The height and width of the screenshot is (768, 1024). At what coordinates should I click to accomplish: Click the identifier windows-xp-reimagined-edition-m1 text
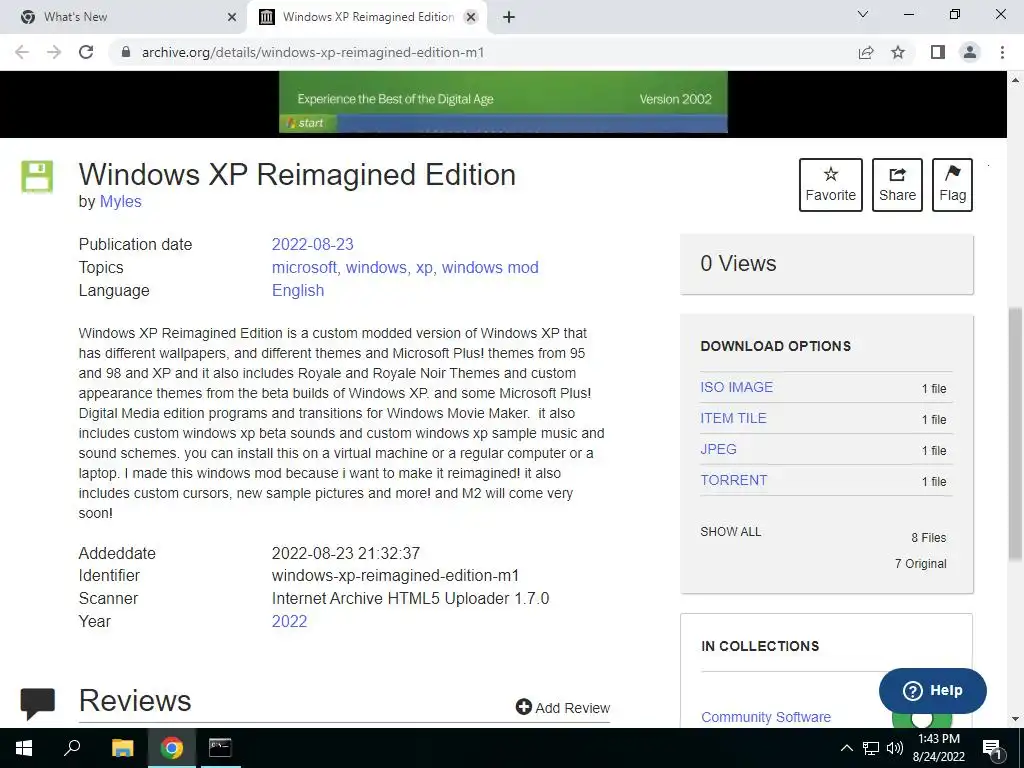(x=395, y=575)
